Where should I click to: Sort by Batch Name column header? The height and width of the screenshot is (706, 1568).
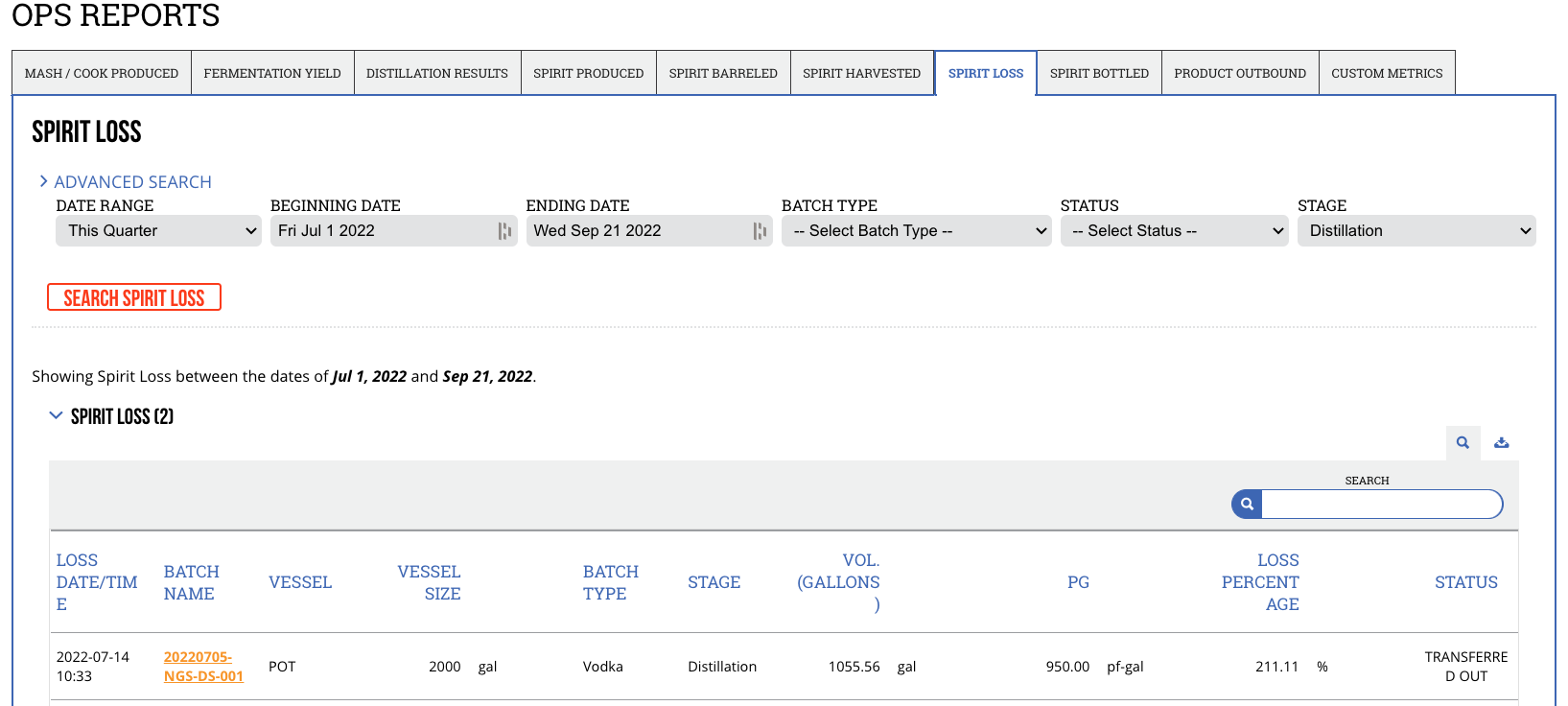point(192,582)
